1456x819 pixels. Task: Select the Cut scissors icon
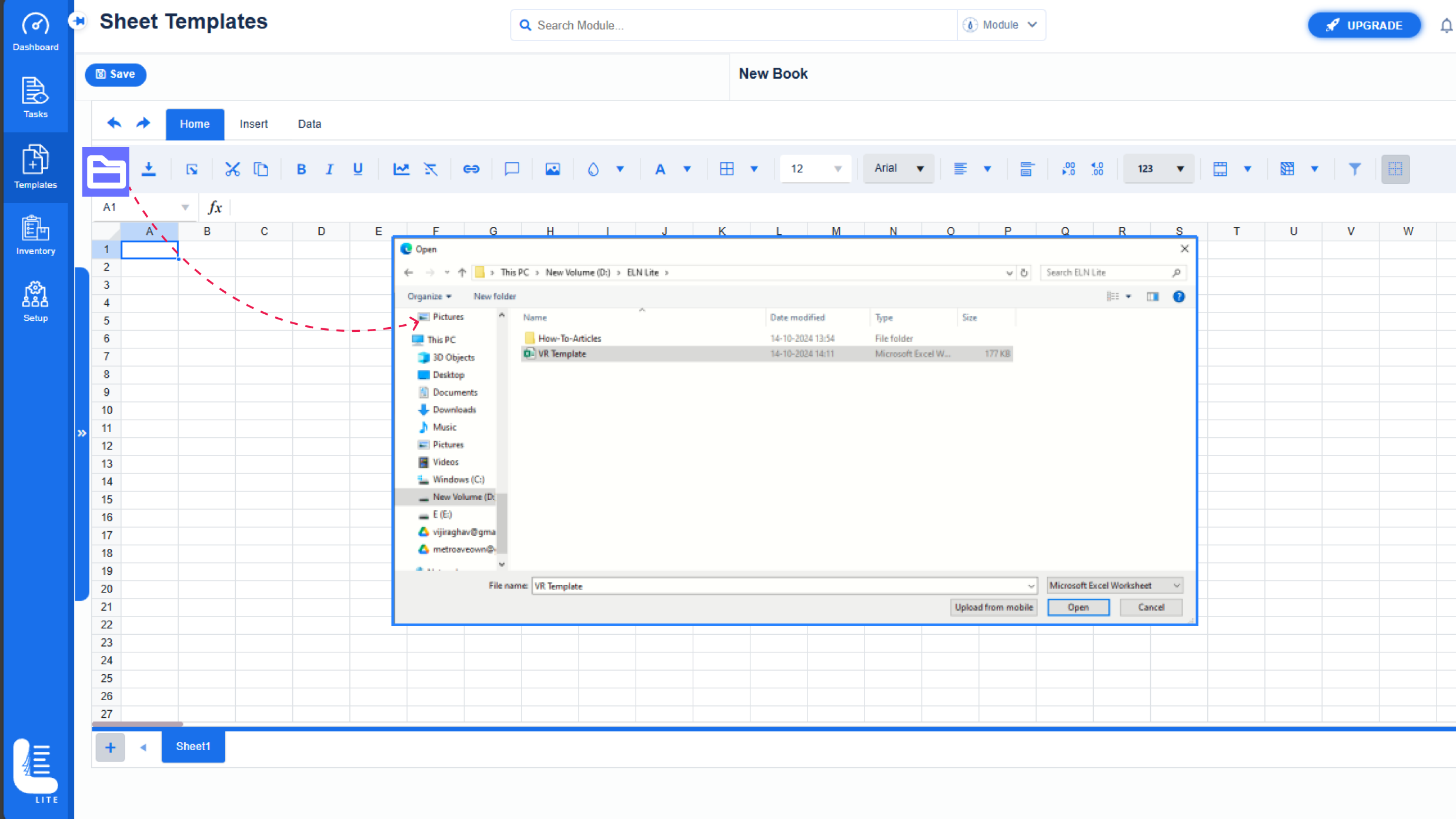(232, 169)
